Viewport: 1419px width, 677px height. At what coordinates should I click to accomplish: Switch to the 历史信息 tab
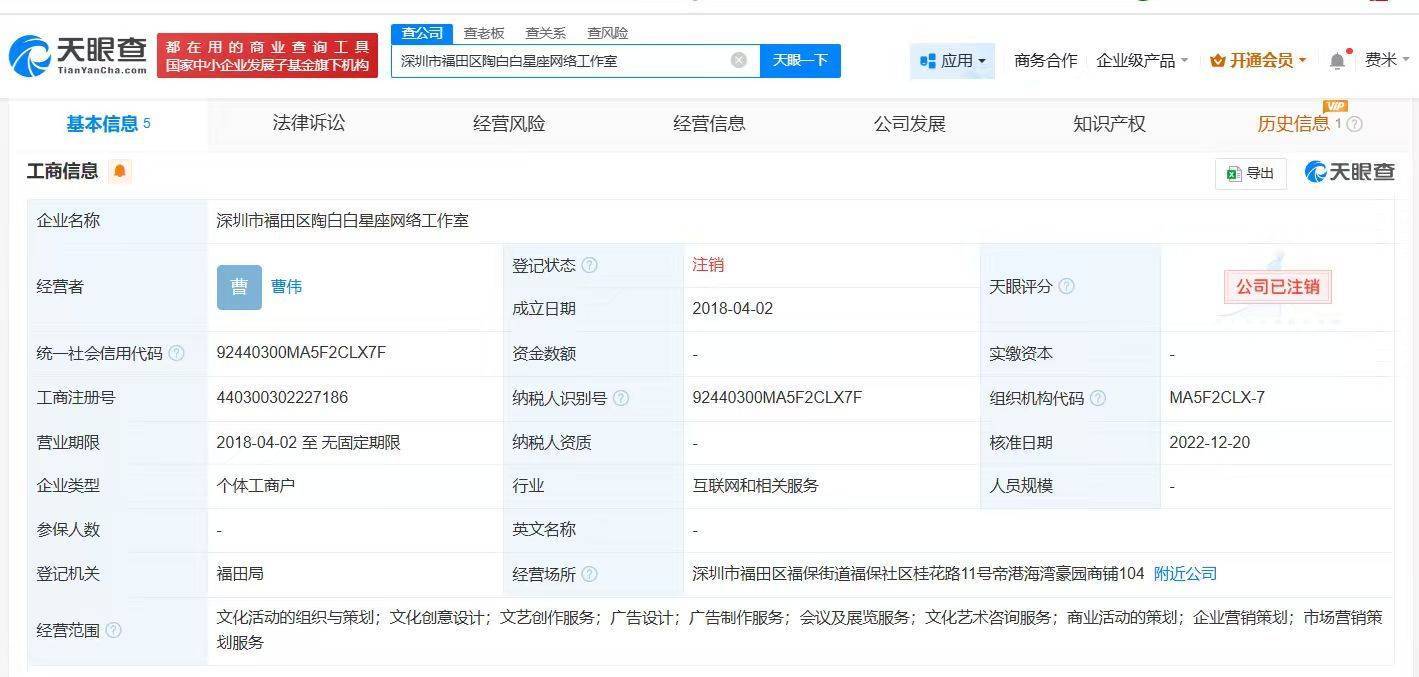[1294, 124]
